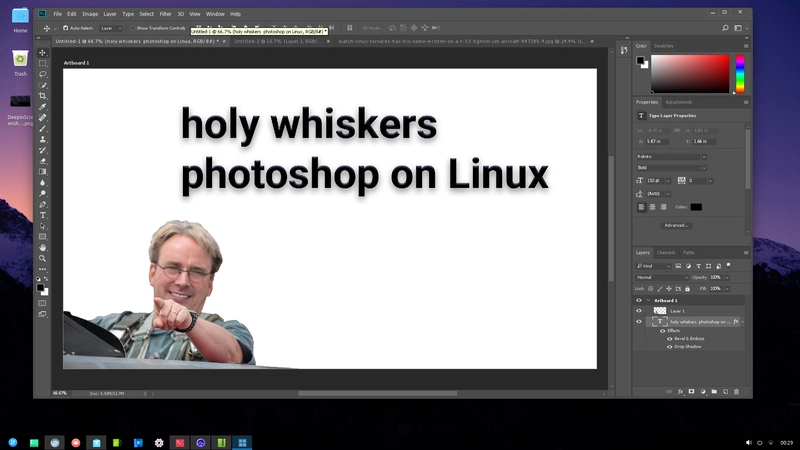Open the Image menu
The height and width of the screenshot is (450, 800).
[x=90, y=14]
